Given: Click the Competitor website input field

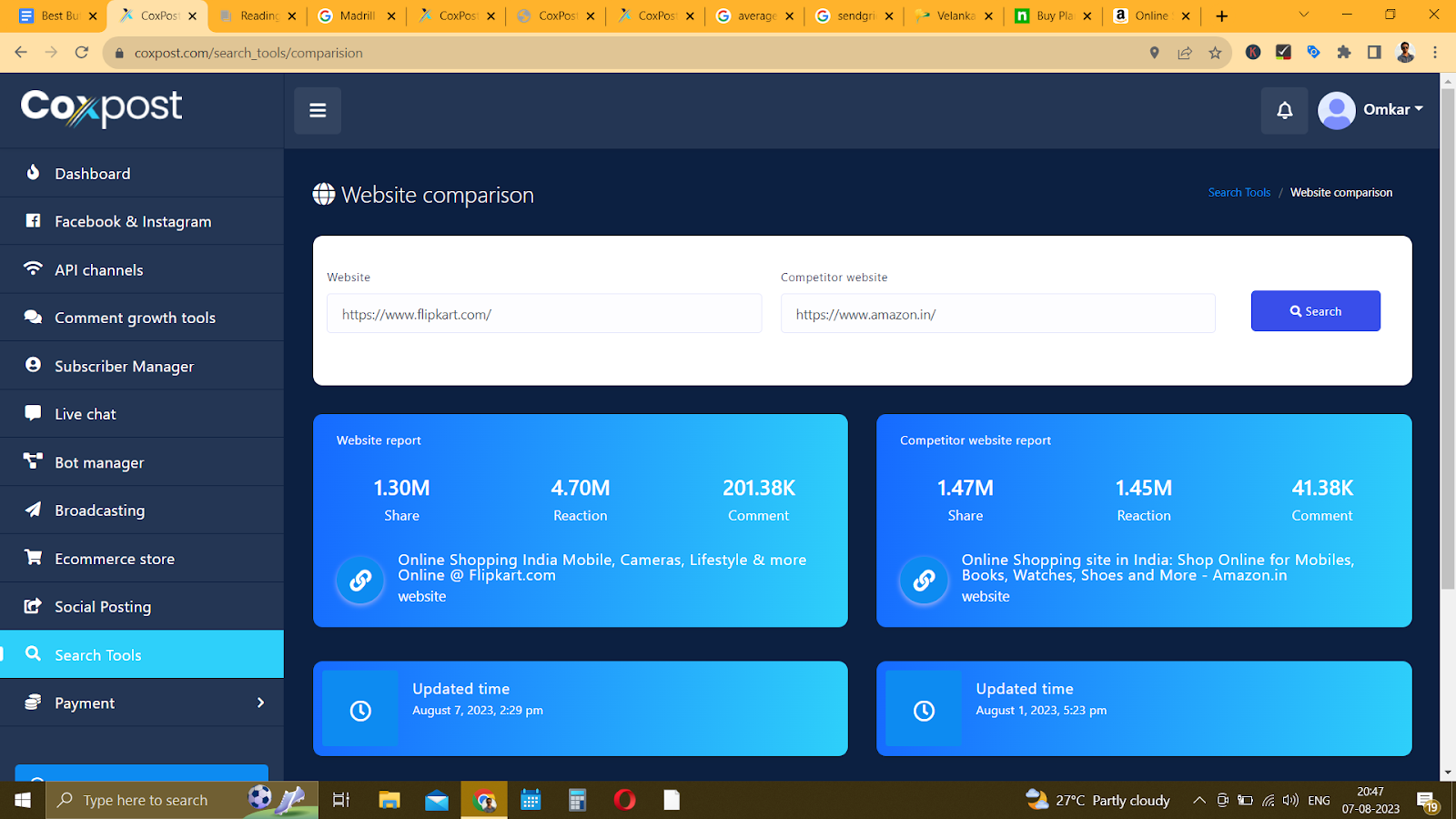Looking at the screenshot, I should 997,313.
